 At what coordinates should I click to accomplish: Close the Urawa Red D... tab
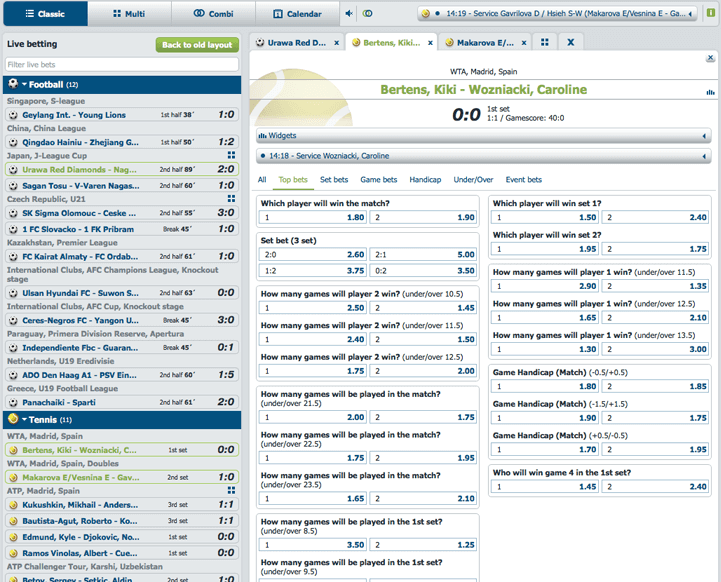337,43
